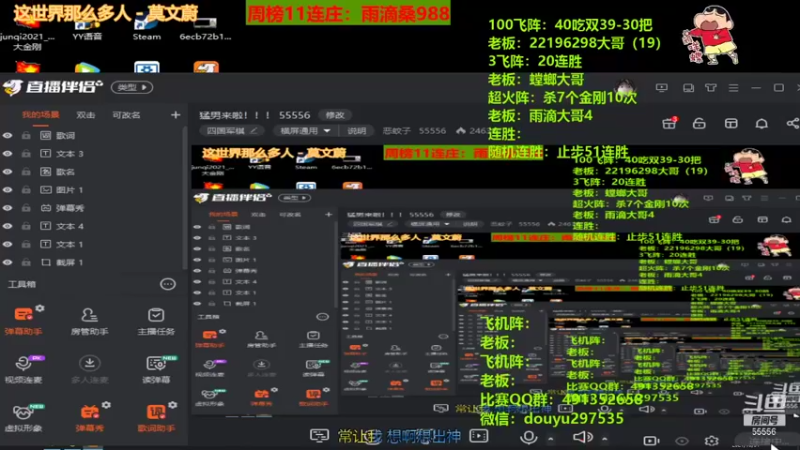Add a new scene with plus icon
This screenshot has width=800, height=450.
(x=176, y=115)
